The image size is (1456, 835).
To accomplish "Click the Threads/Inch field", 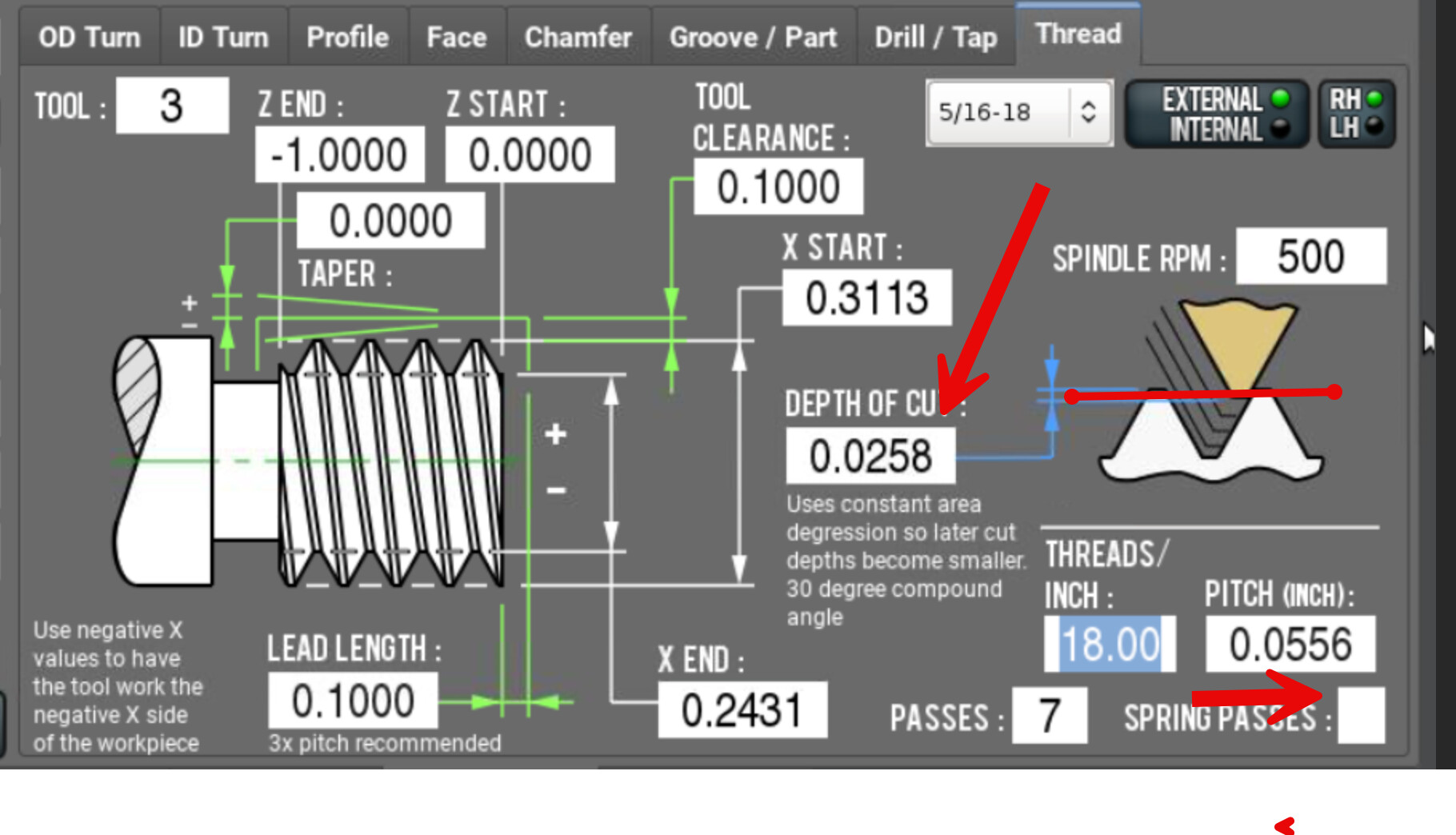I will [1109, 644].
